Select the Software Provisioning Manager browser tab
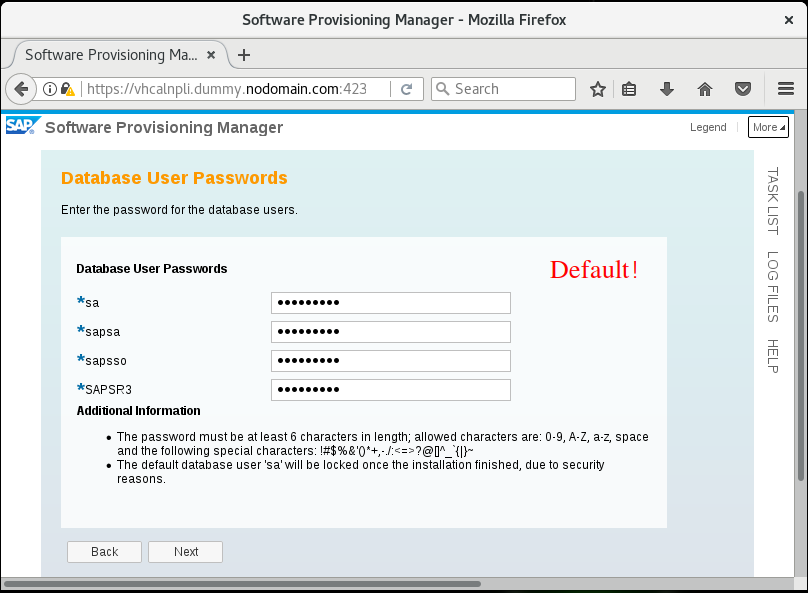 [120, 55]
